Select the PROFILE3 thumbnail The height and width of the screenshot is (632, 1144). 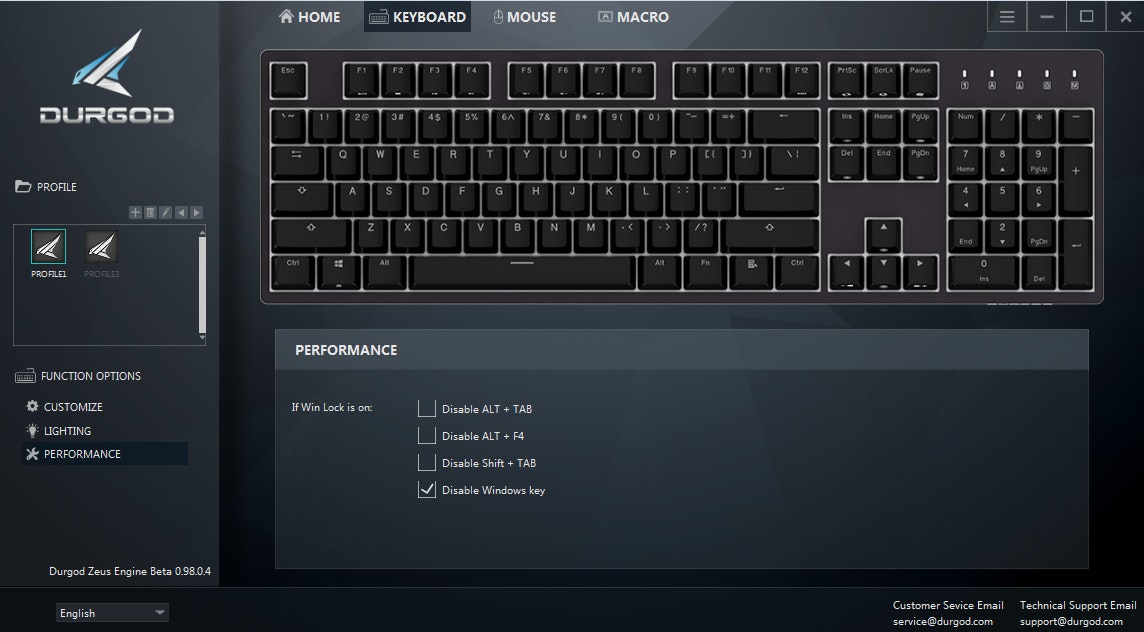click(101, 254)
